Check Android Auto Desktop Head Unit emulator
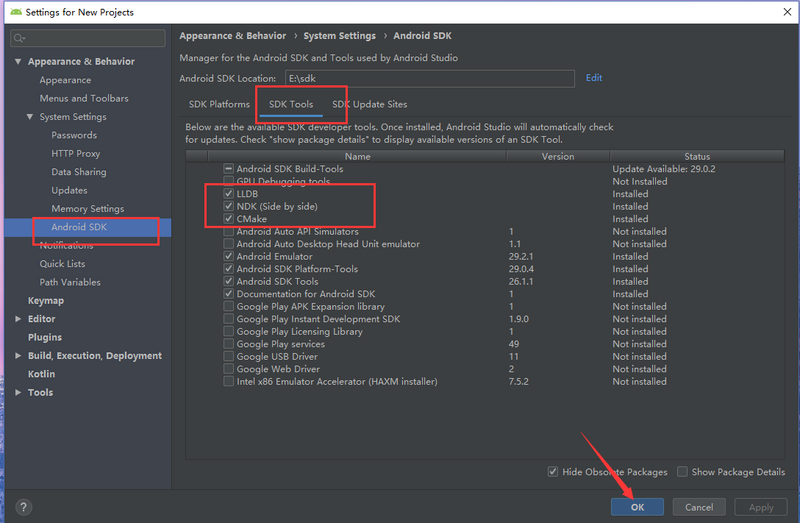Image resolution: width=800 pixels, height=523 pixels. tap(229, 244)
